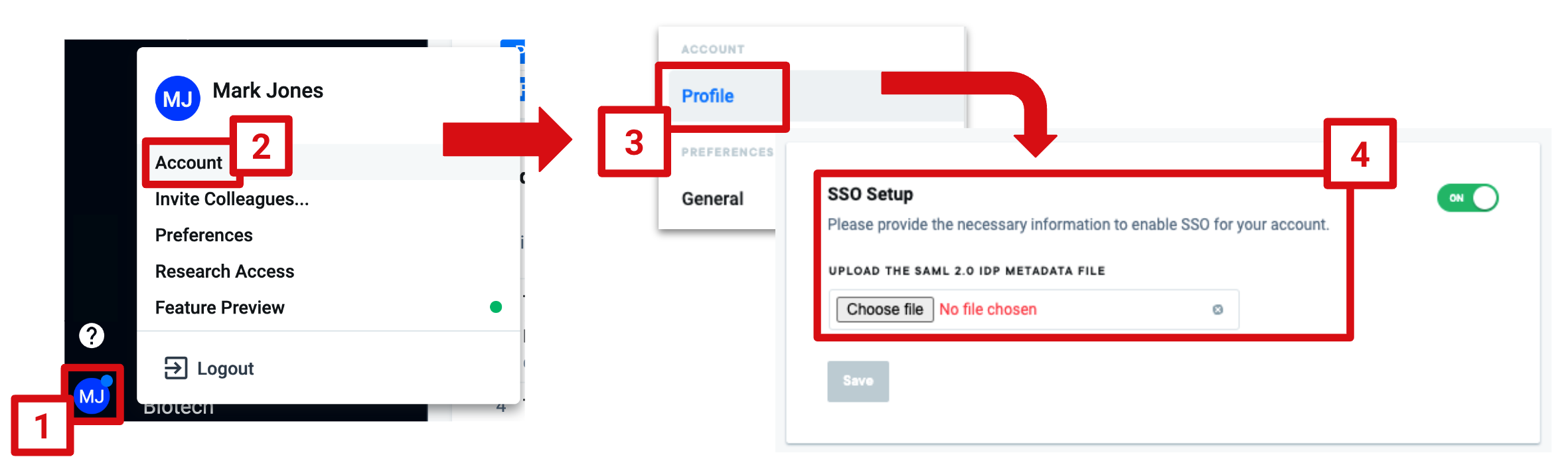Screen dimensions: 1568x465
Task: Click Logout in the user menu
Action: pyautogui.click(x=225, y=368)
